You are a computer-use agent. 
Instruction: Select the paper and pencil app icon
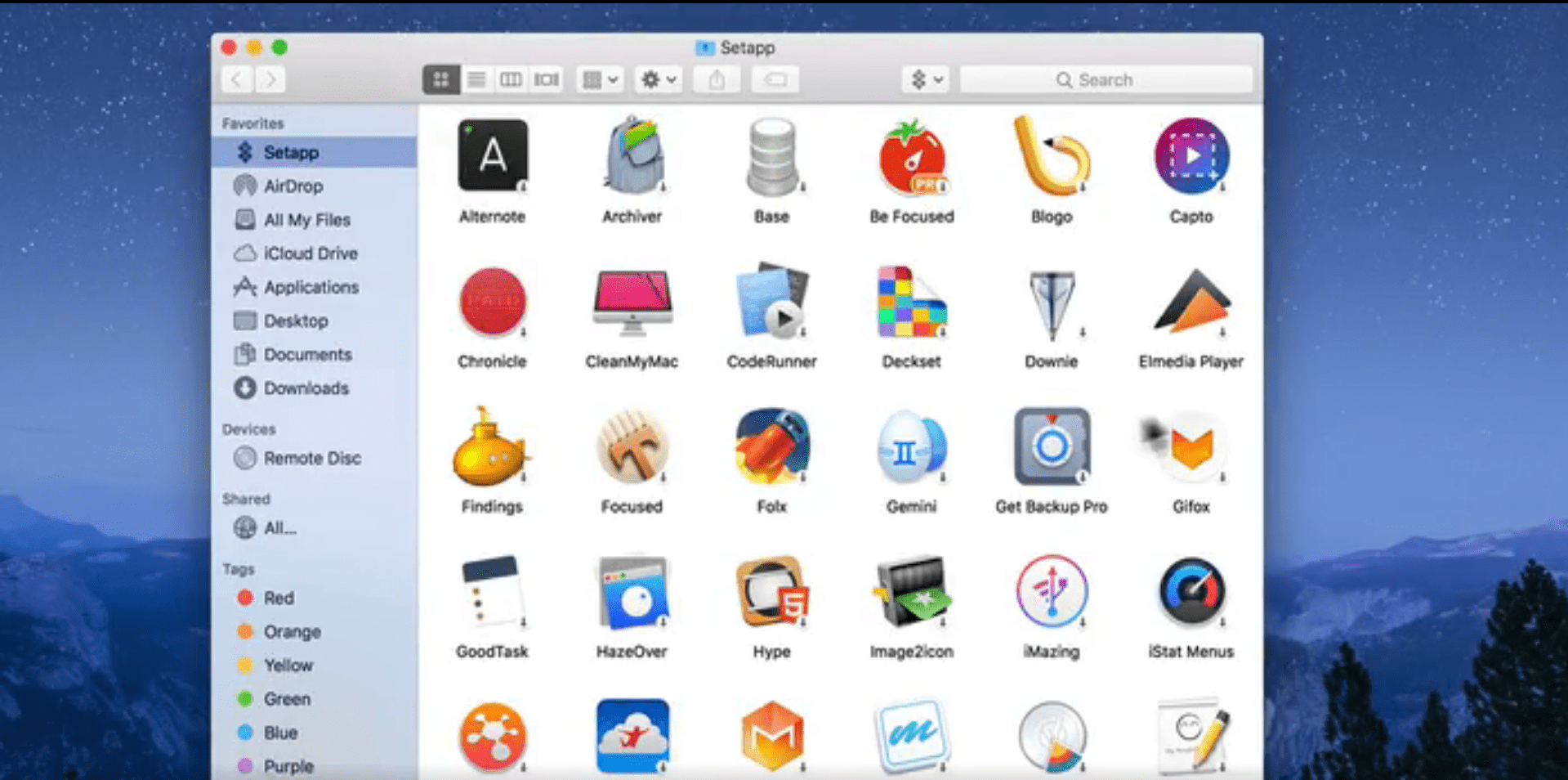click(1191, 736)
